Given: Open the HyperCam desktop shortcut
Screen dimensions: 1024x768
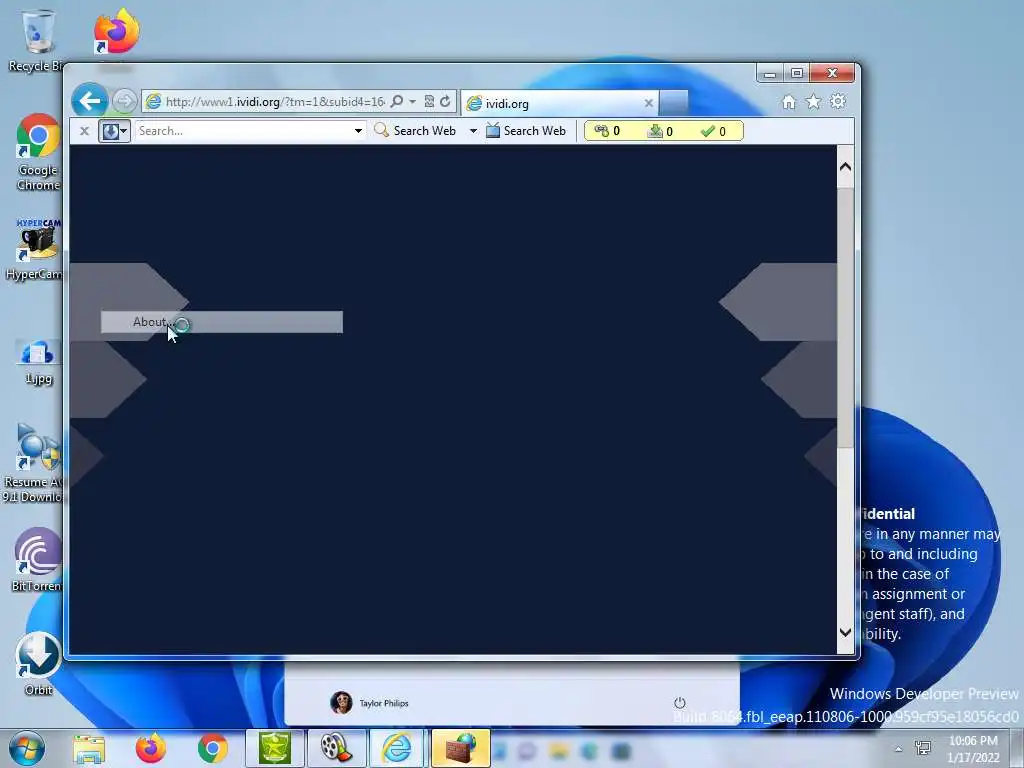Looking at the screenshot, I should (36, 249).
